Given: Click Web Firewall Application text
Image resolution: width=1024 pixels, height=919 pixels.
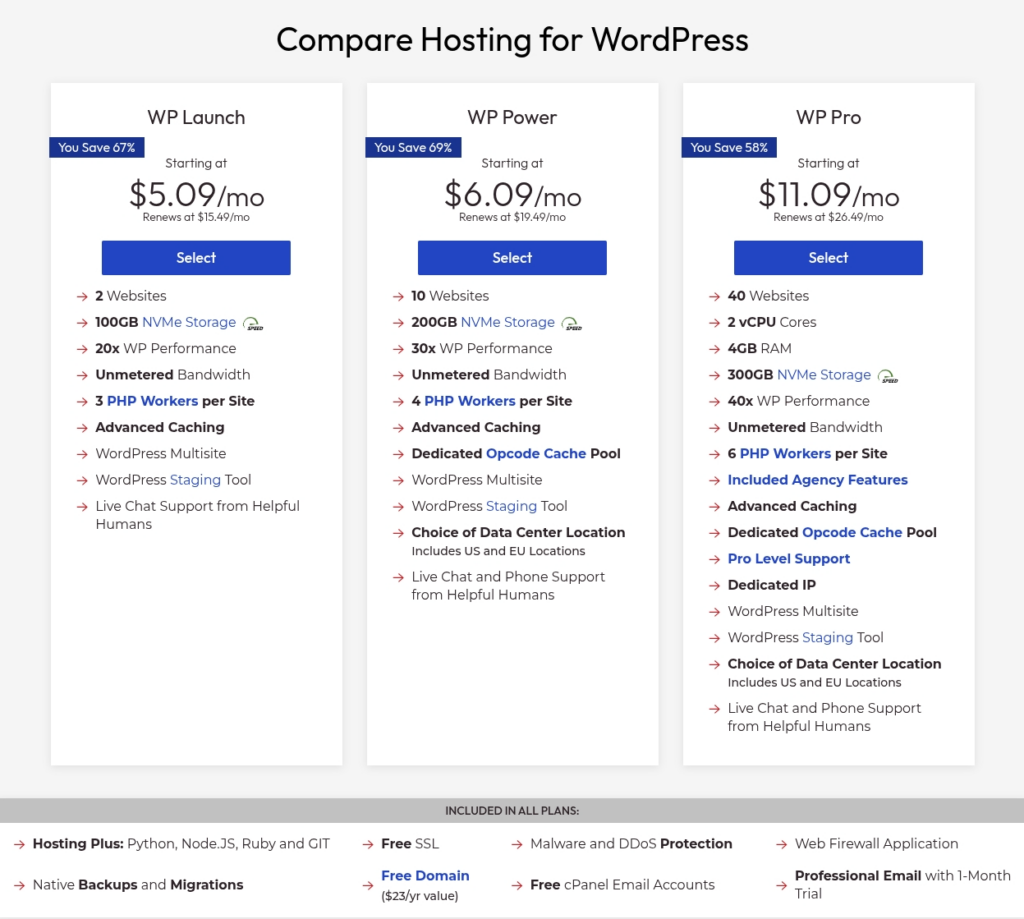Looking at the screenshot, I should (876, 843).
